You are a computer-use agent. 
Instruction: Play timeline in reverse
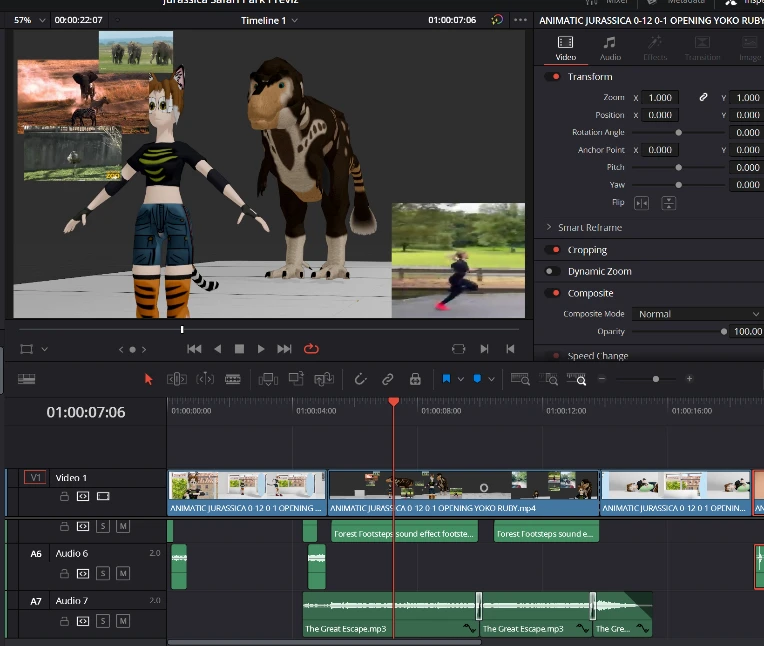point(218,349)
